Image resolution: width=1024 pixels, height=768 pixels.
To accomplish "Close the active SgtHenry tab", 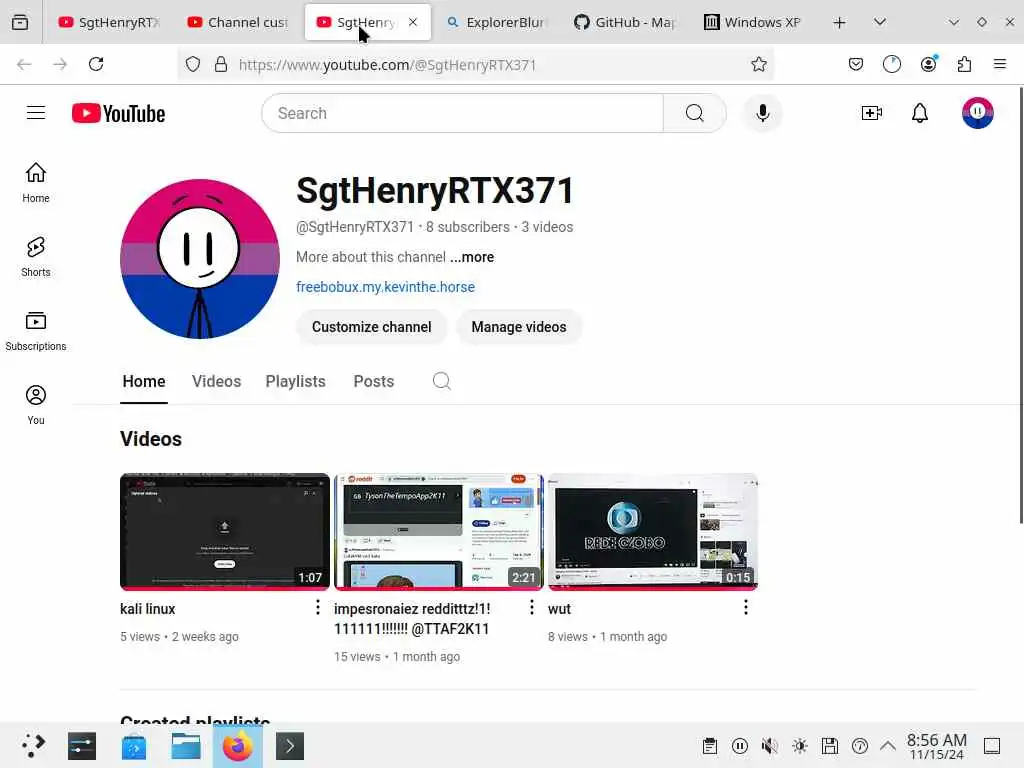I will [413, 22].
